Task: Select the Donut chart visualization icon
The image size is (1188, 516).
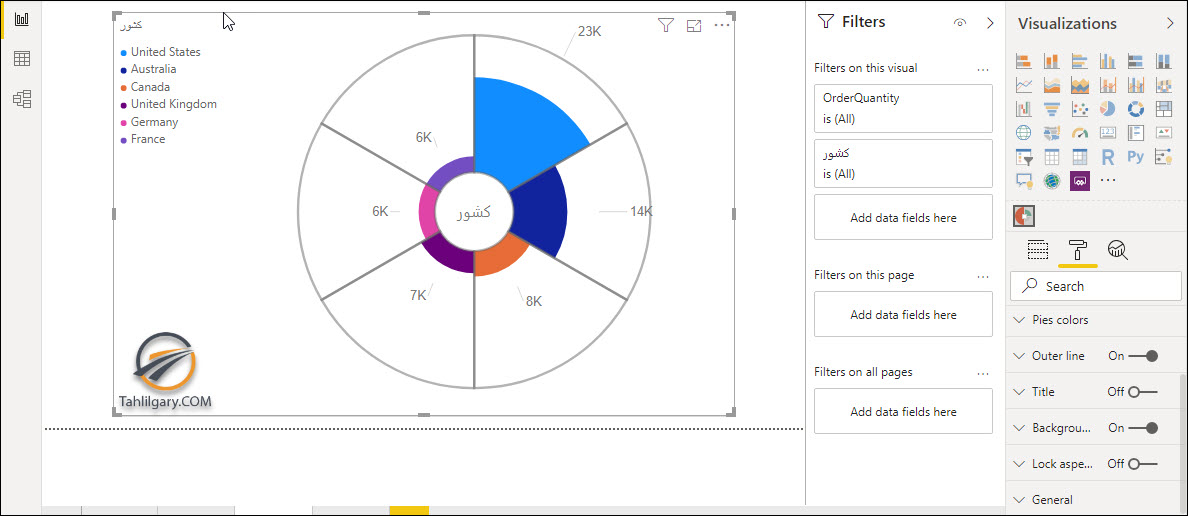Action: coord(1136,109)
